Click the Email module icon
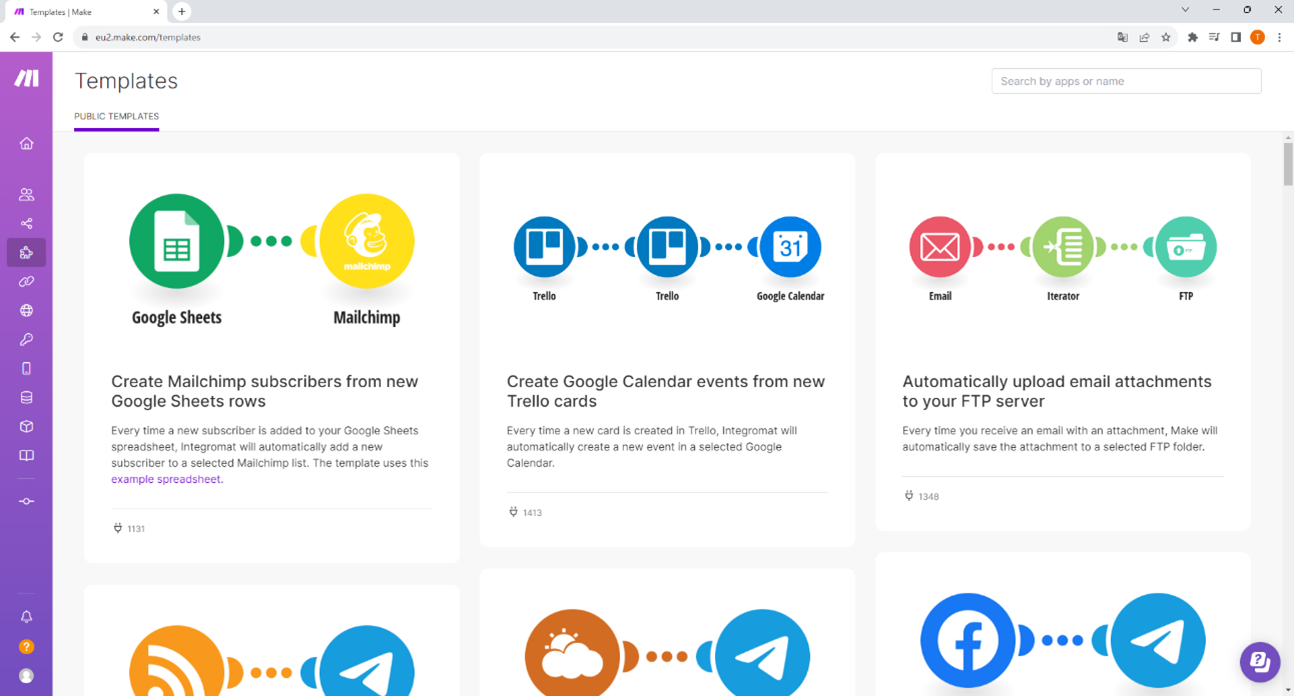Image resolution: width=1294 pixels, height=696 pixels. coord(940,247)
